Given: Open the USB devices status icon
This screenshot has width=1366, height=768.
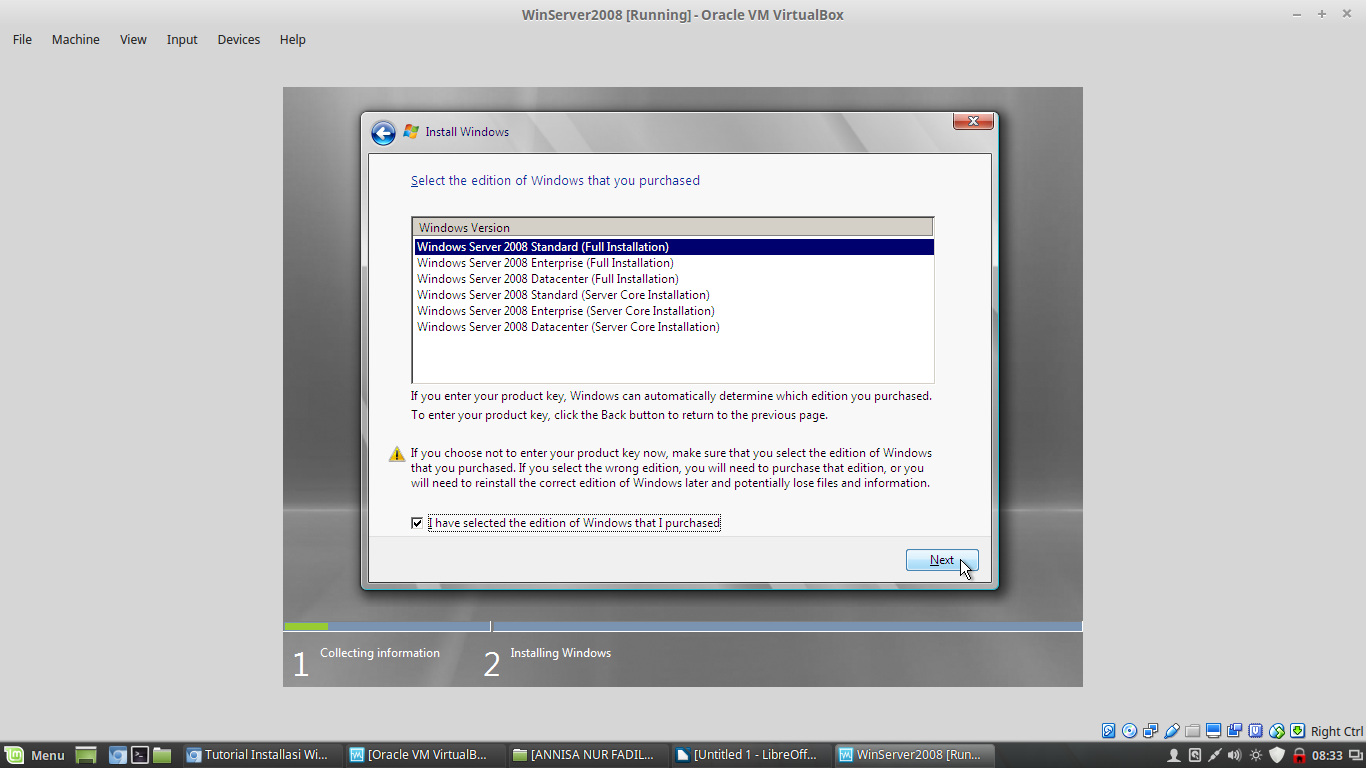Looking at the screenshot, I should click(1172, 731).
